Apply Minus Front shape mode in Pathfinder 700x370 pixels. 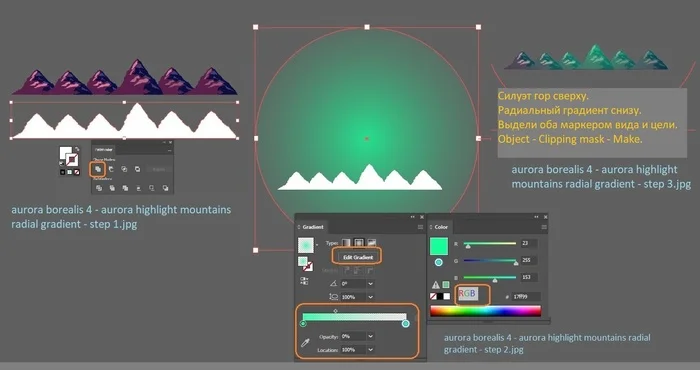(x=111, y=169)
